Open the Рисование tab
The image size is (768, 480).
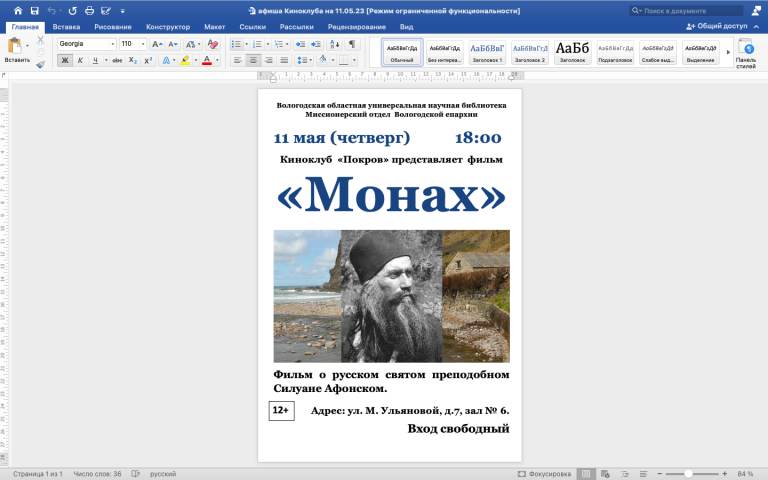[113, 27]
